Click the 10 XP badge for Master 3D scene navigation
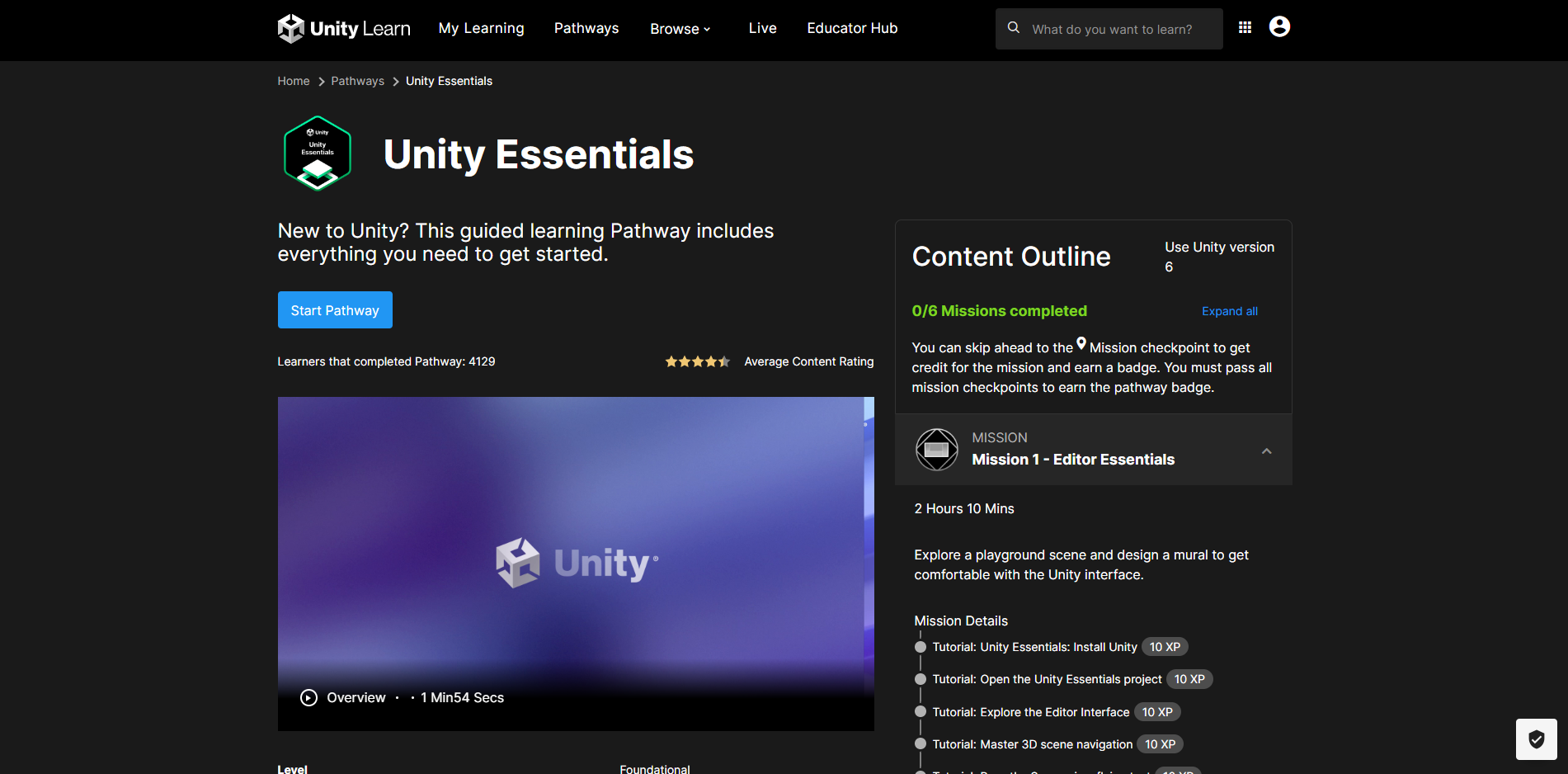Viewport: 1568px width, 774px height. coord(1161,744)
